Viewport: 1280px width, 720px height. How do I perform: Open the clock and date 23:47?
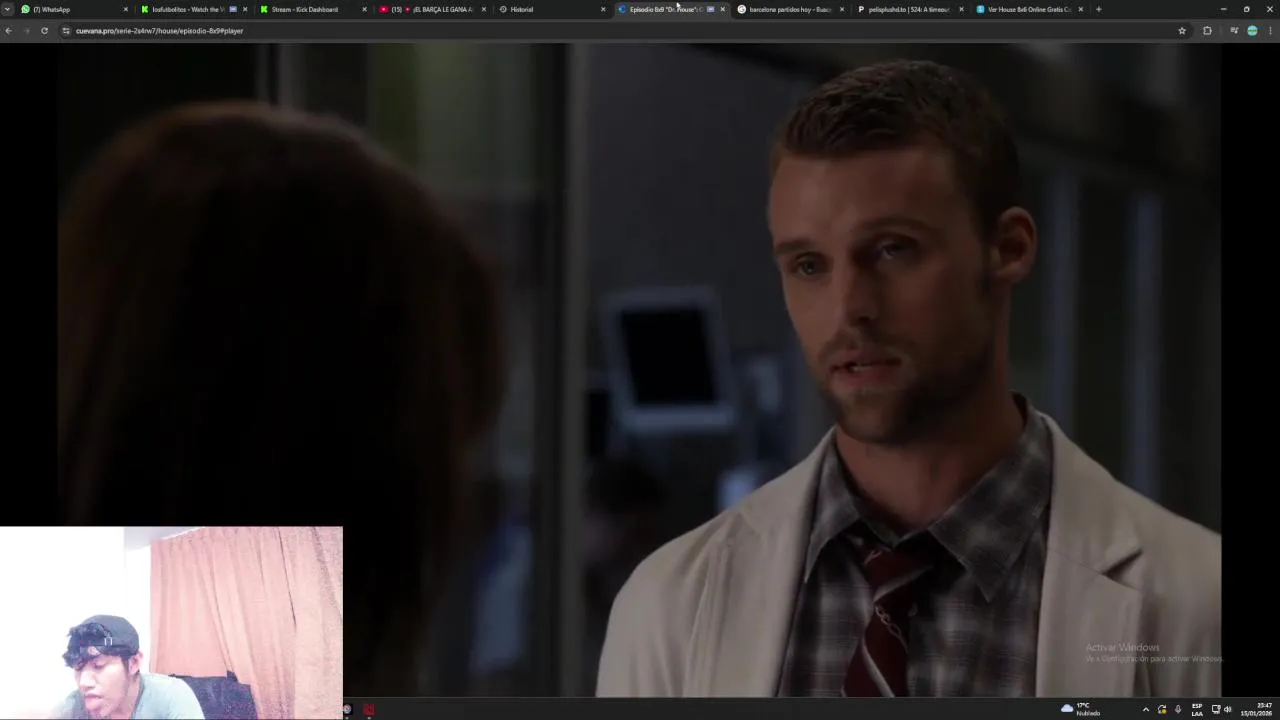pos(1258,710)
